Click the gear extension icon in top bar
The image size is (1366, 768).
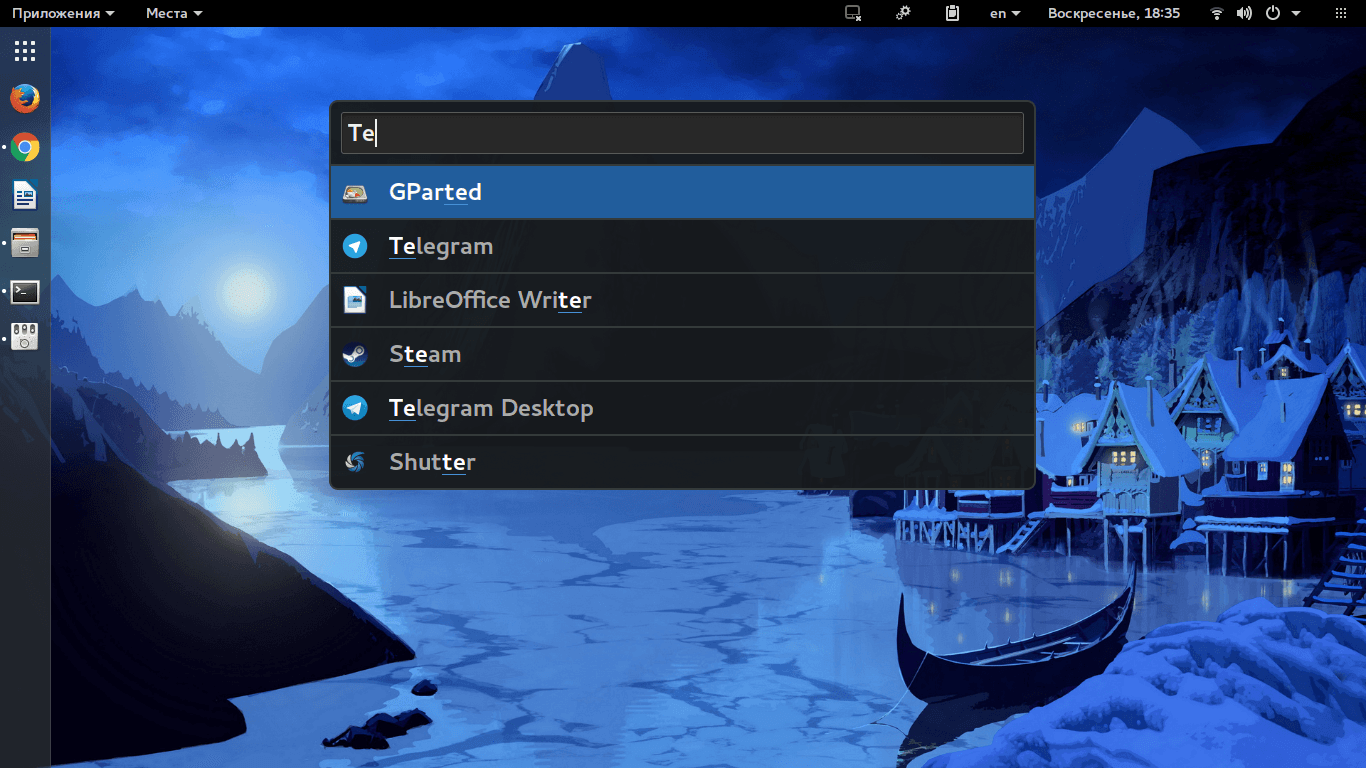click(x=903, y=13)
